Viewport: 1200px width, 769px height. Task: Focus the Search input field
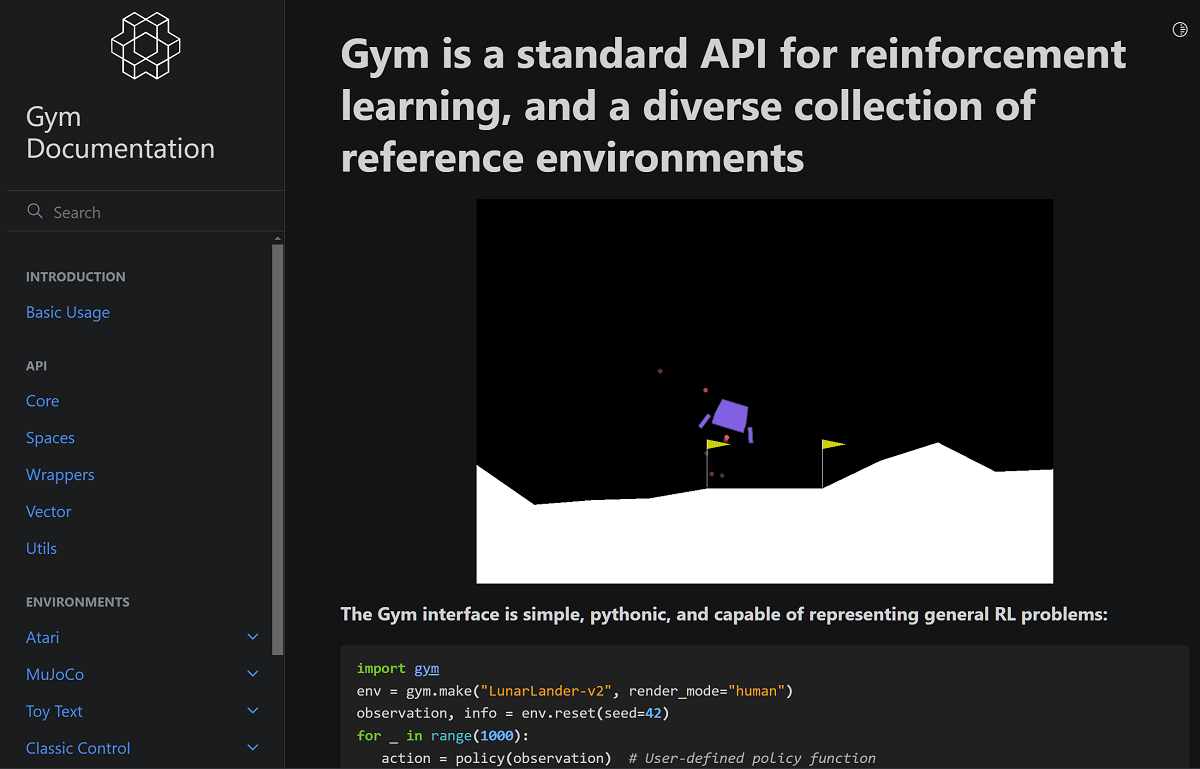(x=146, y=211)
